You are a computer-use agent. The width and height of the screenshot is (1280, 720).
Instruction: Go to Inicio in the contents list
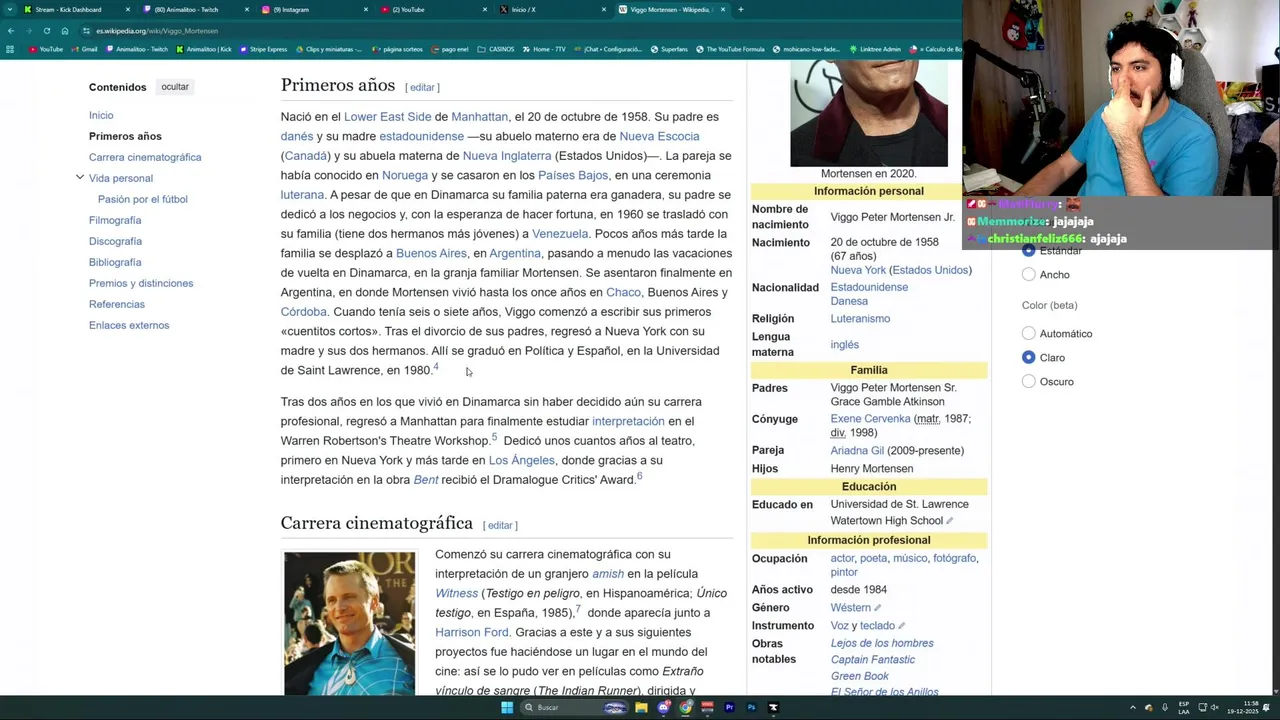tap(101, 115)
